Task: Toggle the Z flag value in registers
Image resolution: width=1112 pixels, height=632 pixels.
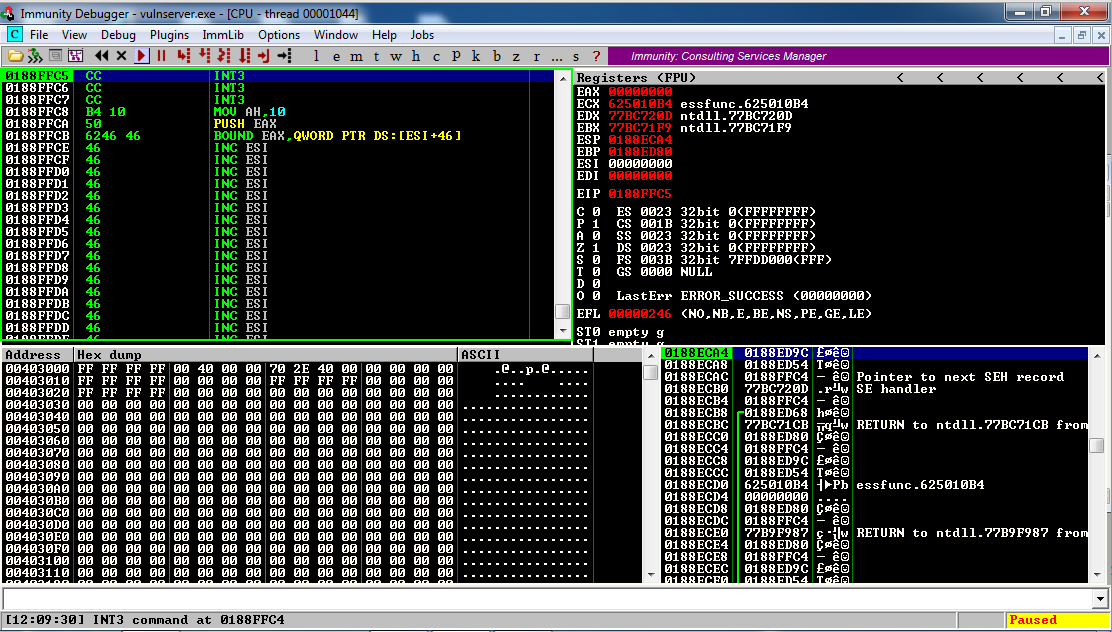Action: 594,247
